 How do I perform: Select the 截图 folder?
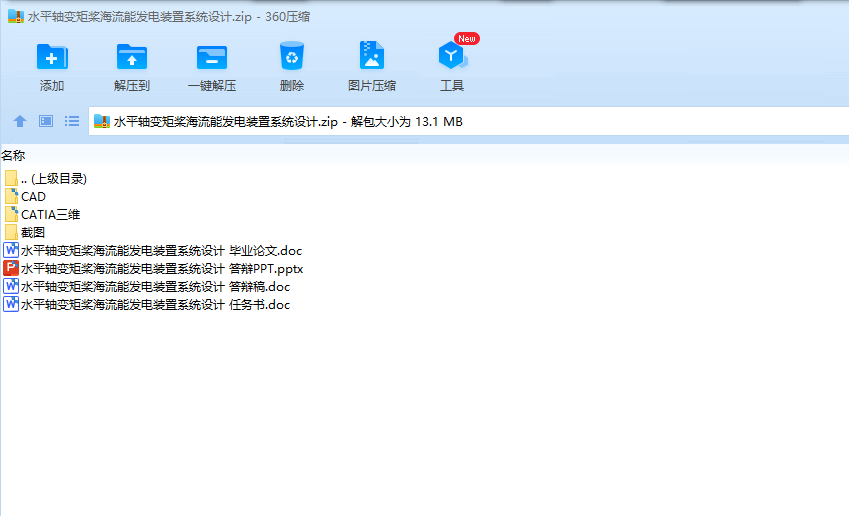tap(25, 232)
